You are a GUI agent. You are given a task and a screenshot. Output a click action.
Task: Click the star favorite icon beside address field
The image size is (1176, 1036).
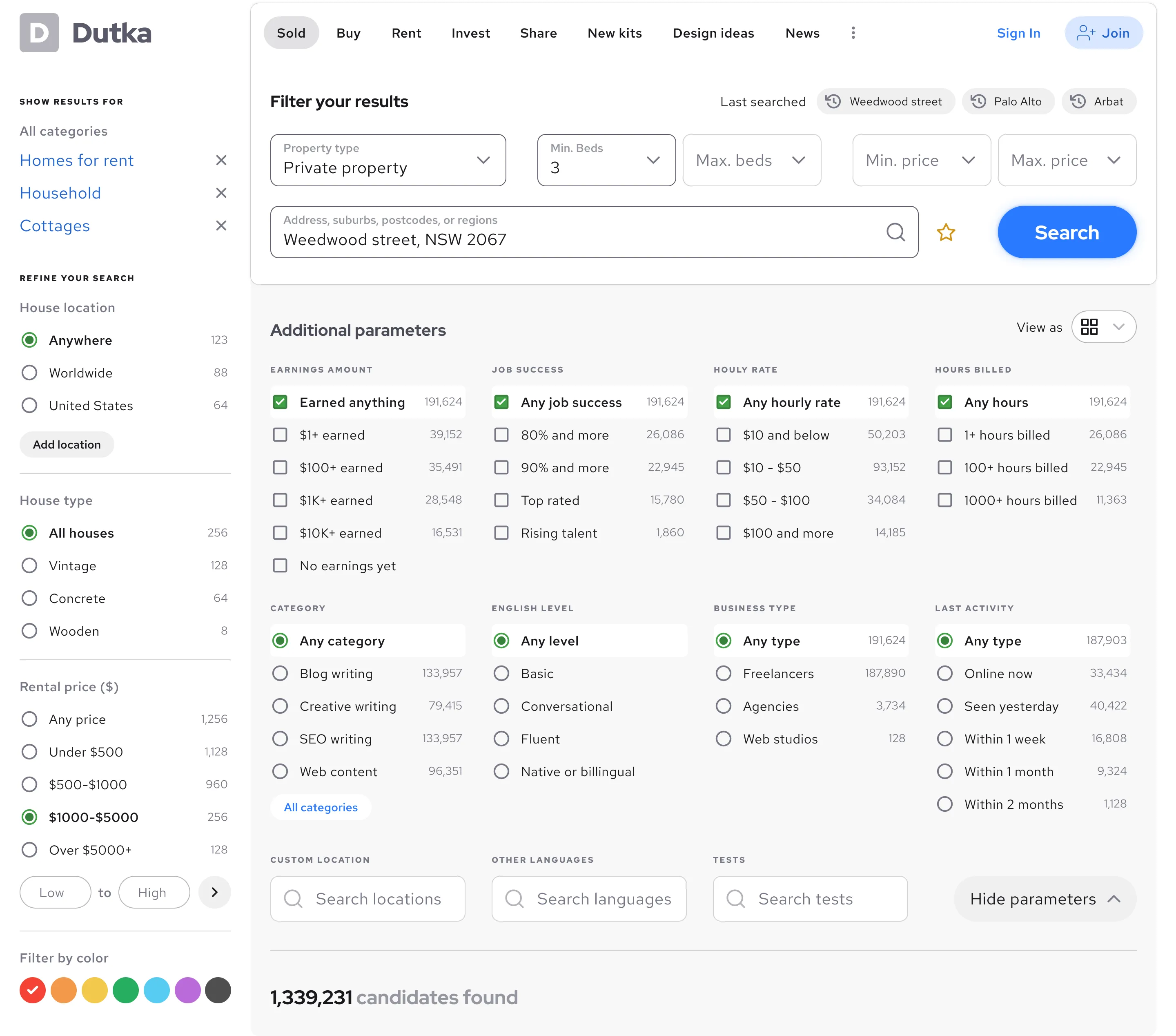[x=945, y=232]
